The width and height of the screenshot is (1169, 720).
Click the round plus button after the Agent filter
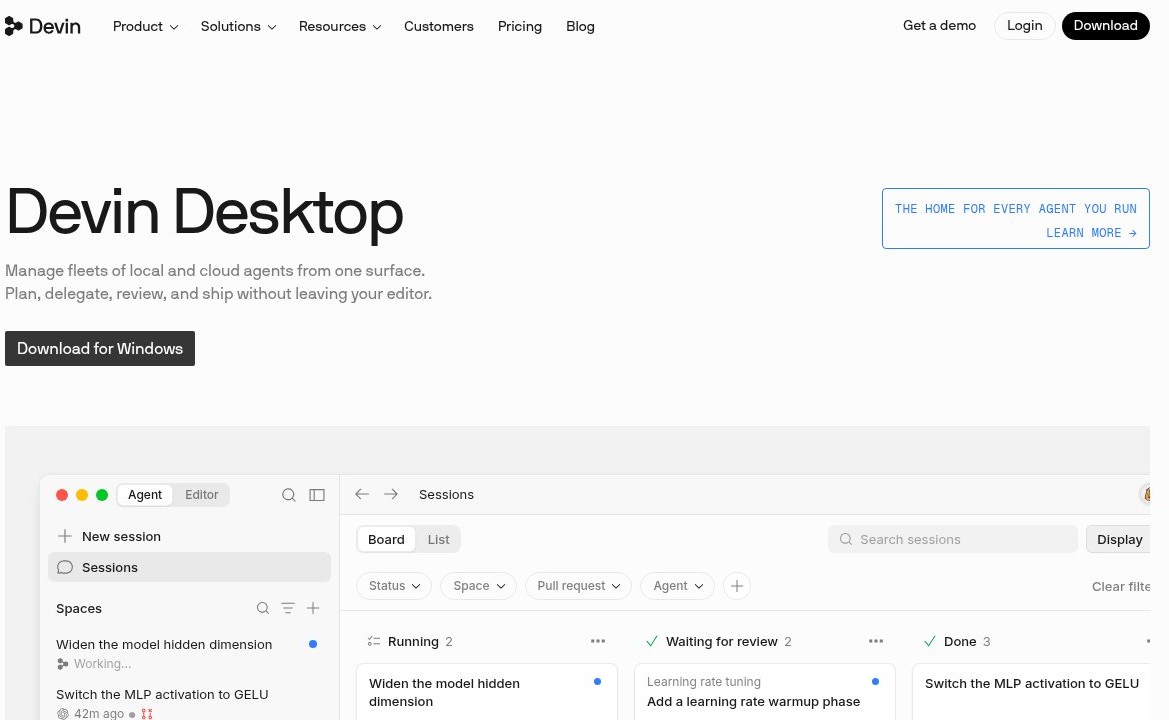click(x=737, y=586)
